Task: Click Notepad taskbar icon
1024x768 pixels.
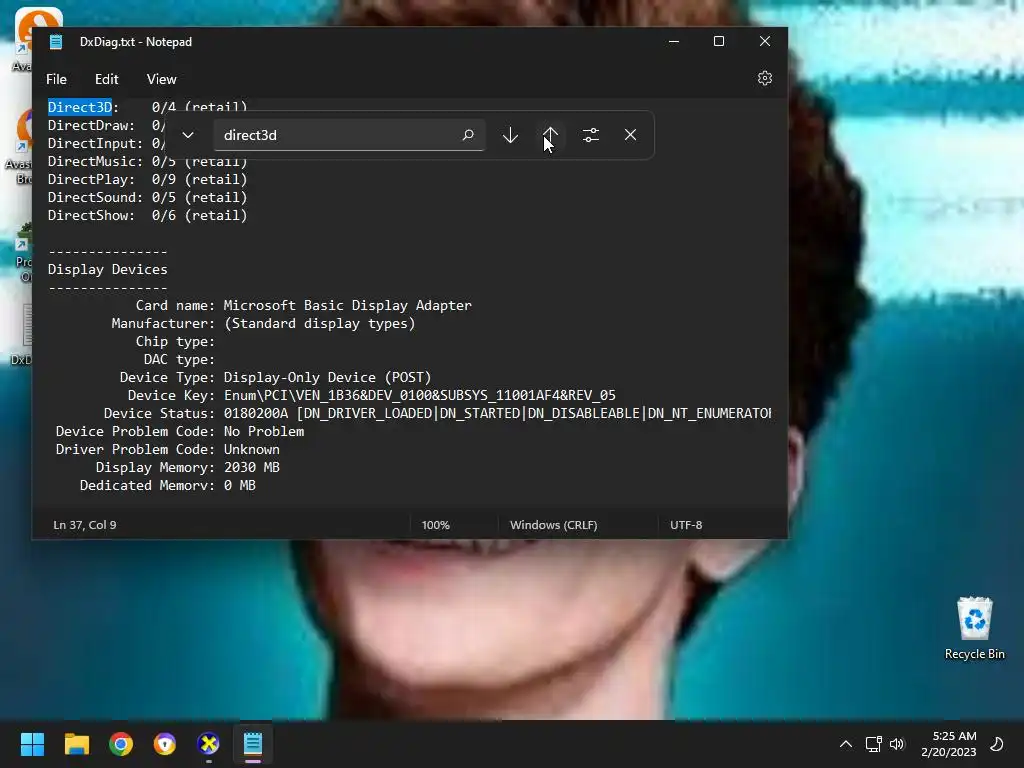Action: point(253,744)
